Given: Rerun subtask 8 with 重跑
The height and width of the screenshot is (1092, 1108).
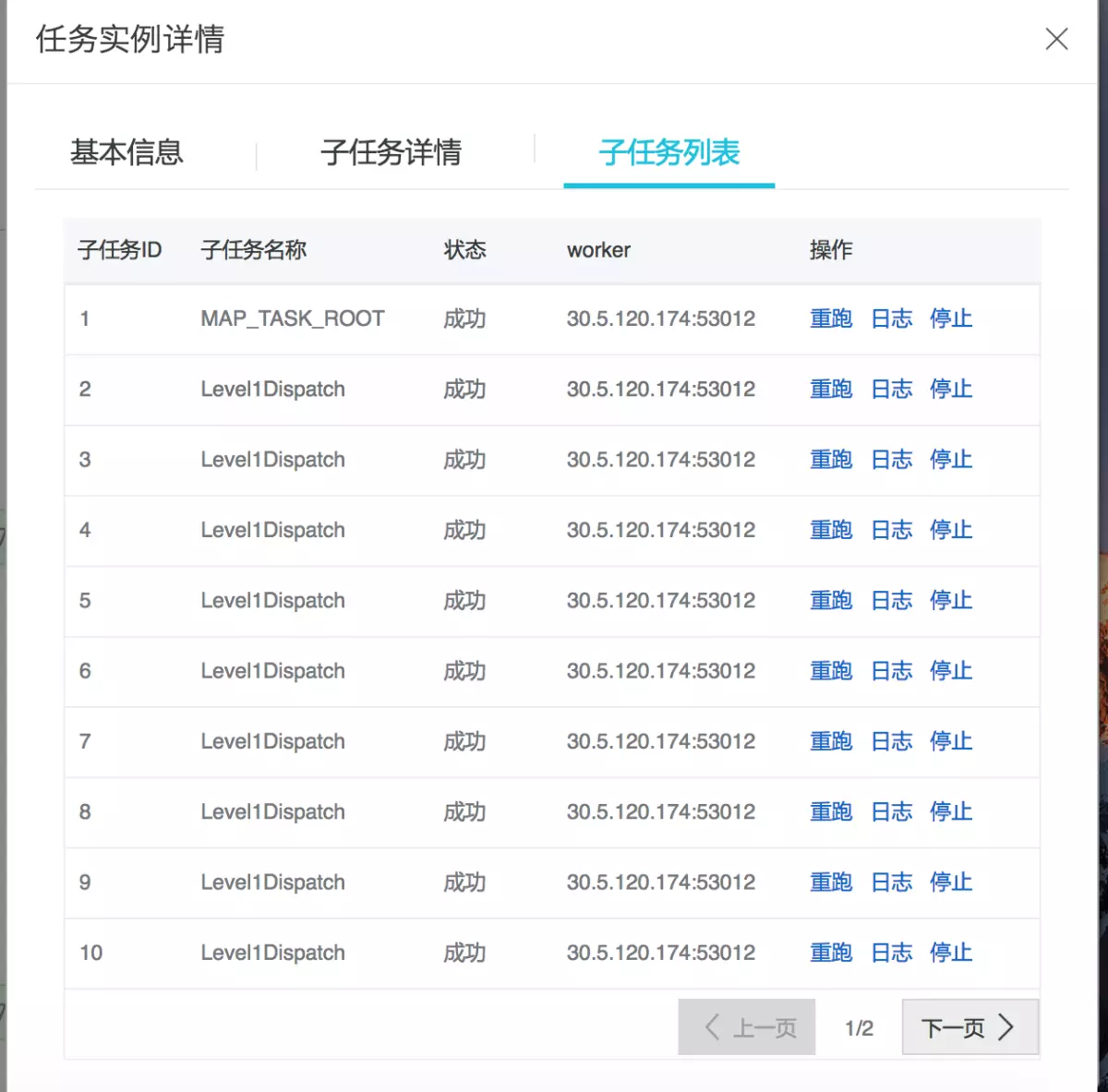Looking at the screenshot, I should point(830,811).
